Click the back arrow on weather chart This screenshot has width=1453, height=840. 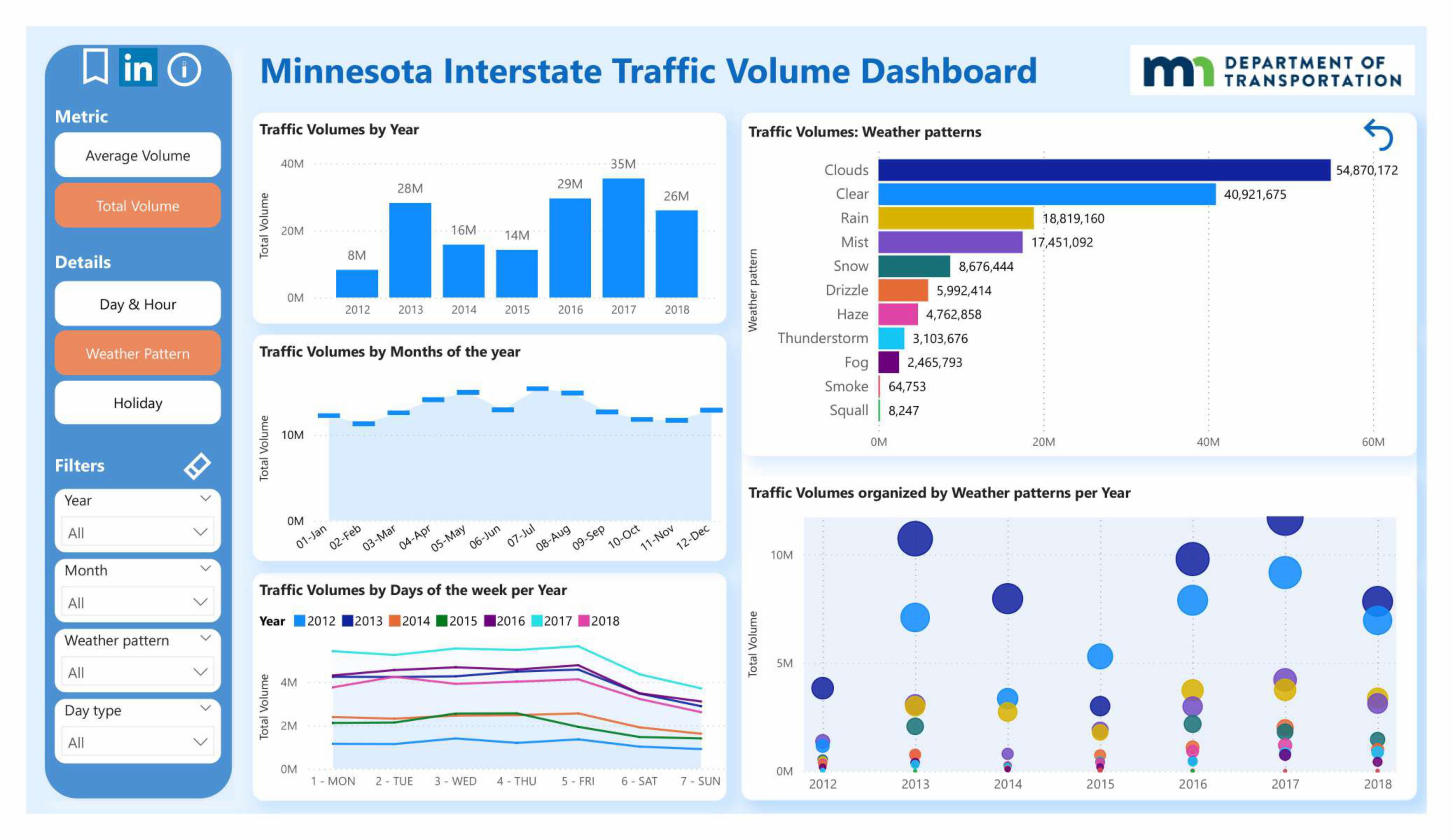[1378, 135]
